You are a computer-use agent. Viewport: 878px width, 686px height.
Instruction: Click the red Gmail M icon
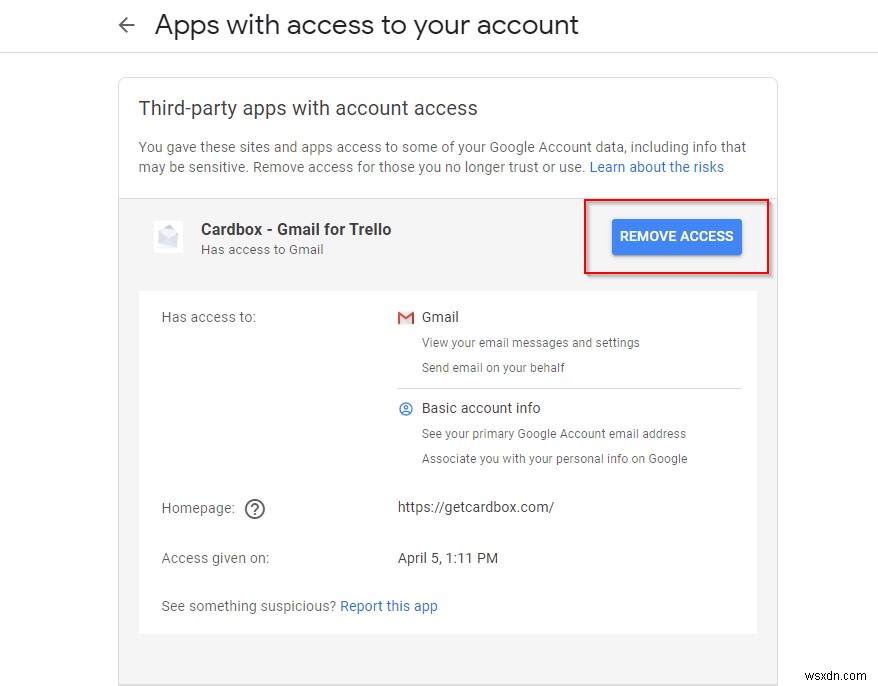click(406, 318)
